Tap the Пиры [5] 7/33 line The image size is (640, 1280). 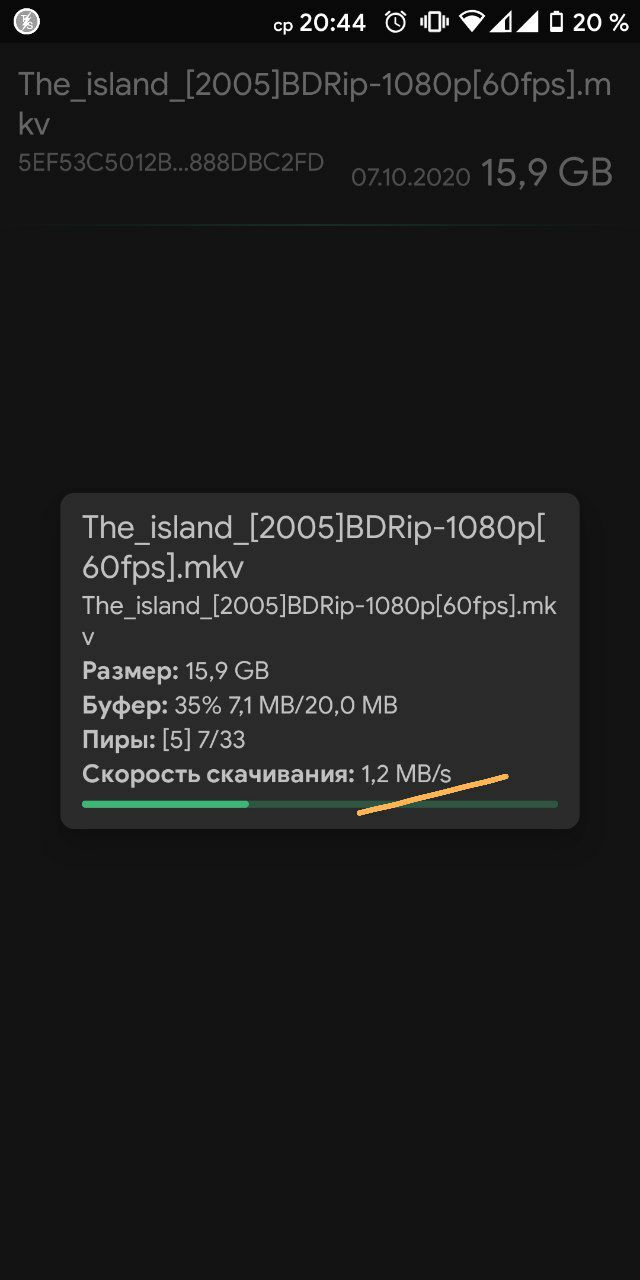point(164,740)
